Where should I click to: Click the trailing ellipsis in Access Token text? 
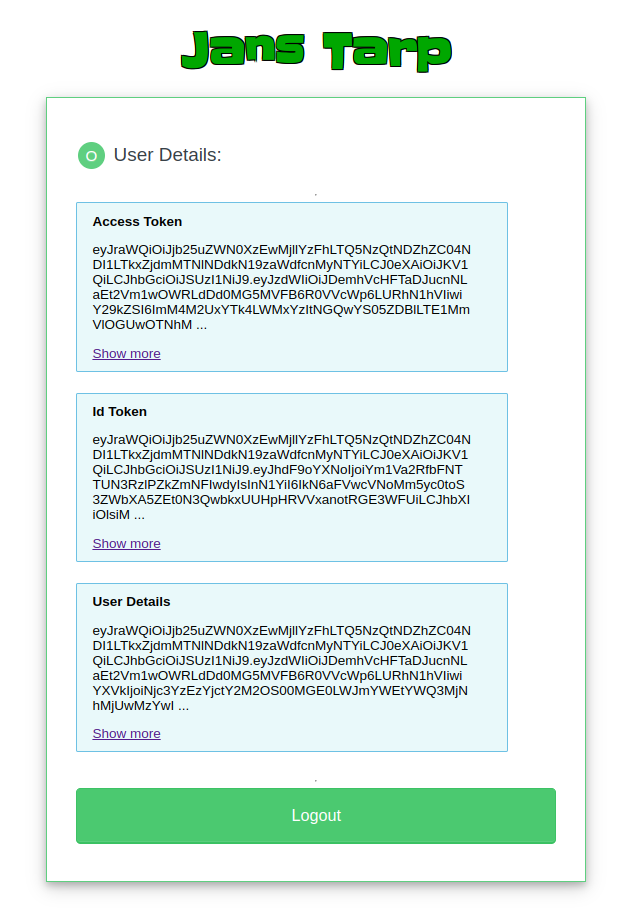pos(201,325)
